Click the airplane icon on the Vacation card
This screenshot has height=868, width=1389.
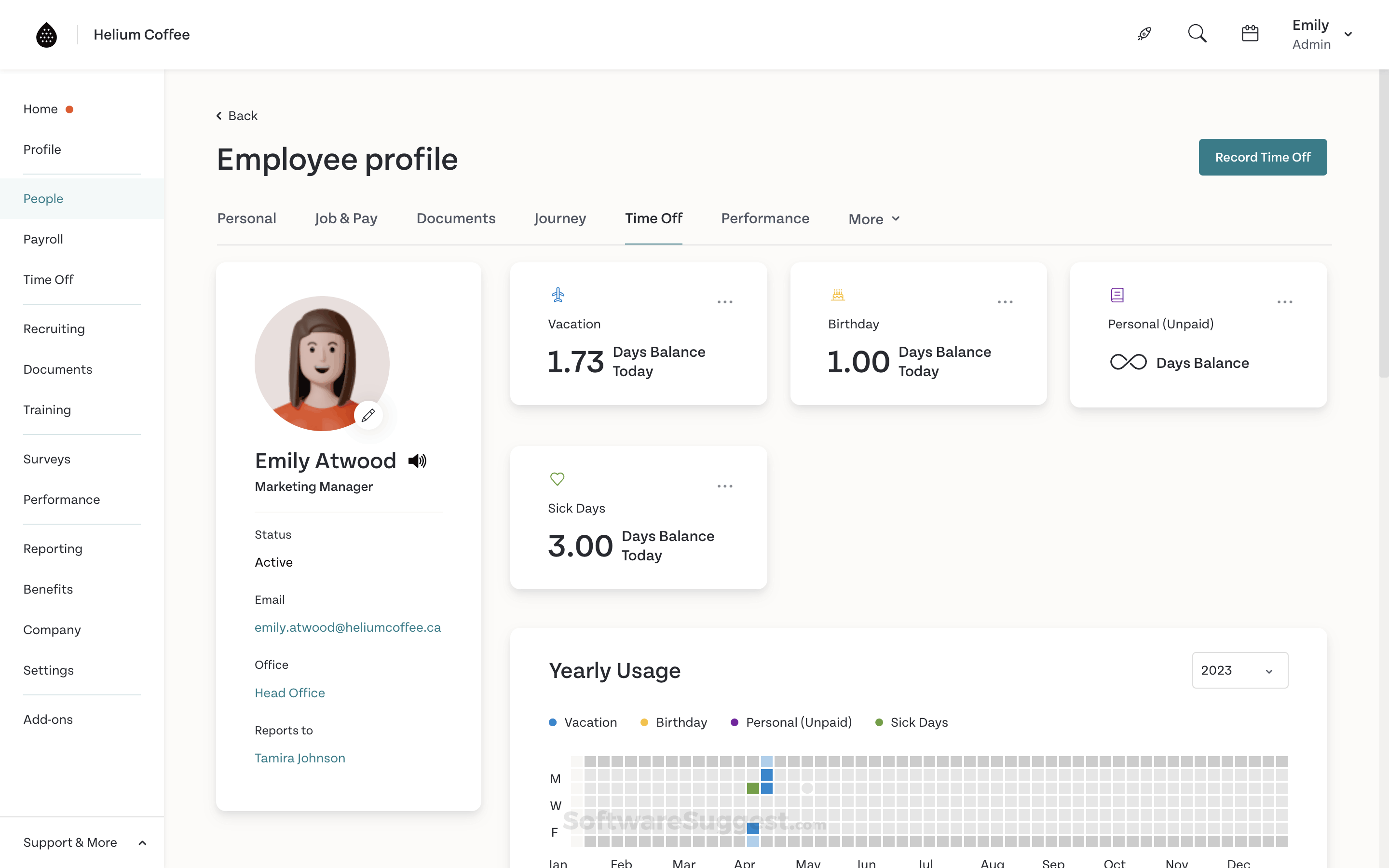point(558,294)
